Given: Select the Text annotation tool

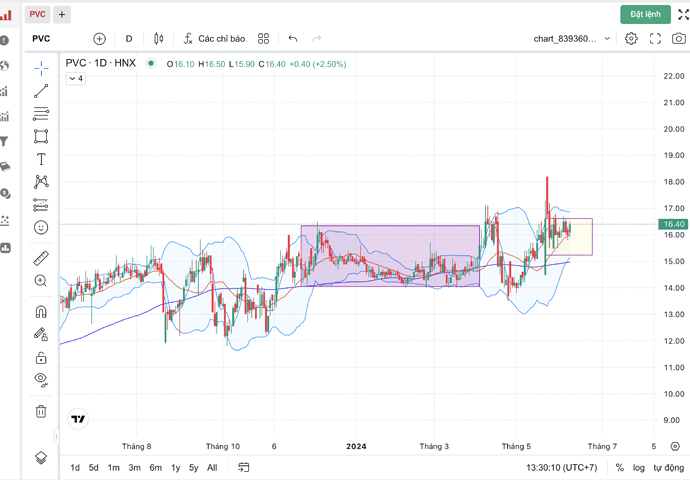Looking at the screenshot, I should [x=41, y=159].
